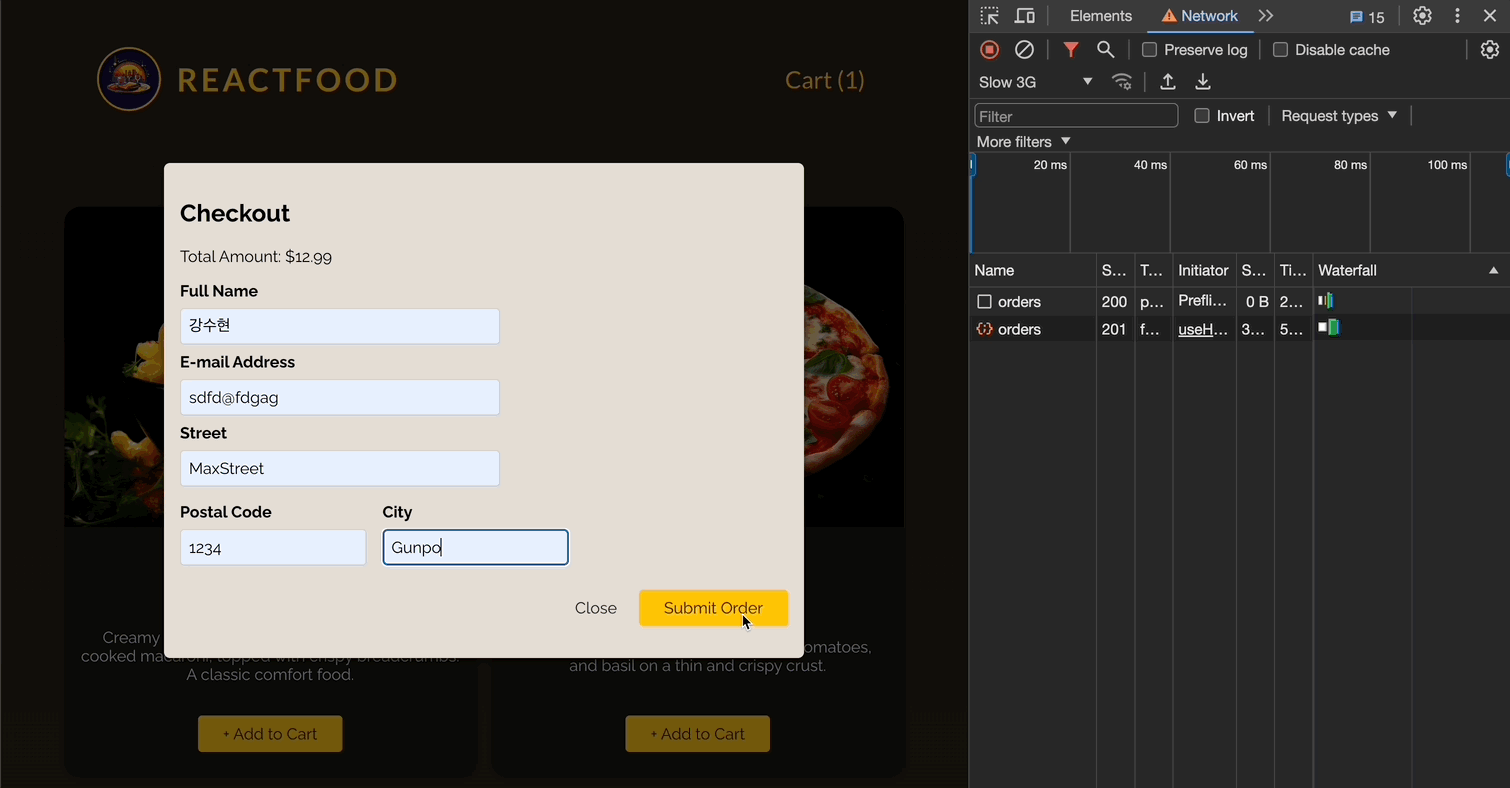Tick the Invert filter checkbox
The height and width of the screenshot is (788, 1510).
1202,116
